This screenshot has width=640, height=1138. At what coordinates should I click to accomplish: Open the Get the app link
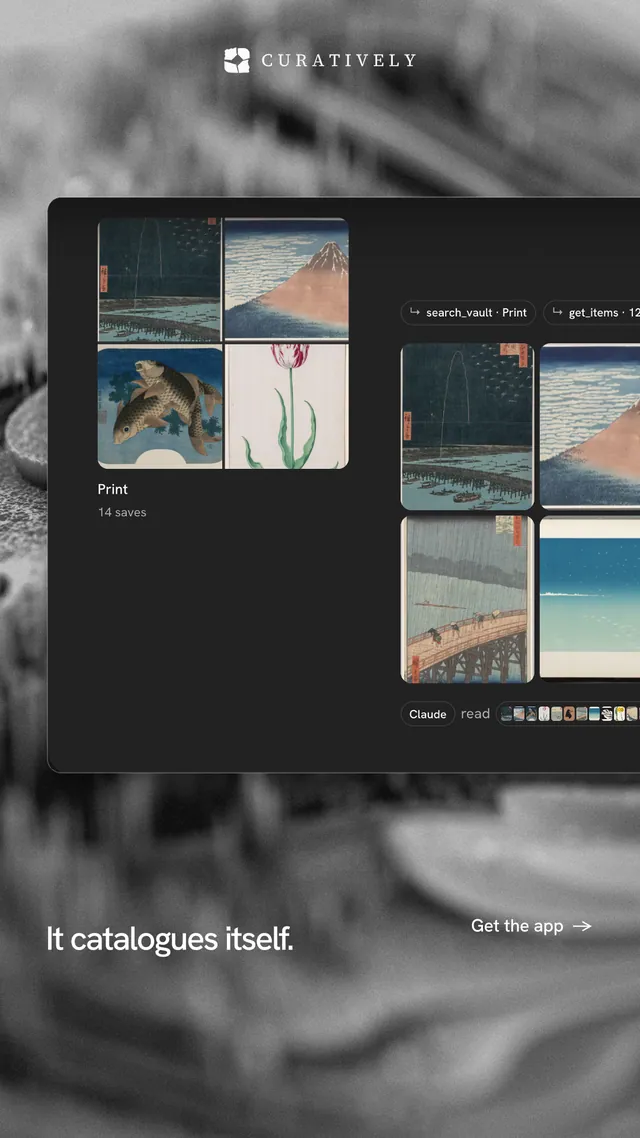pyautogui.click(x=531, y=925)
